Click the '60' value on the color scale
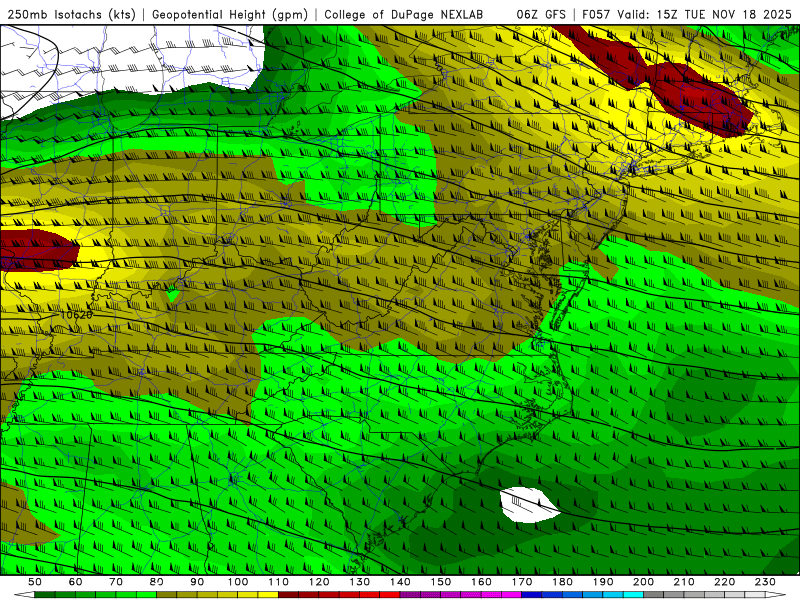 click(76, 582)
